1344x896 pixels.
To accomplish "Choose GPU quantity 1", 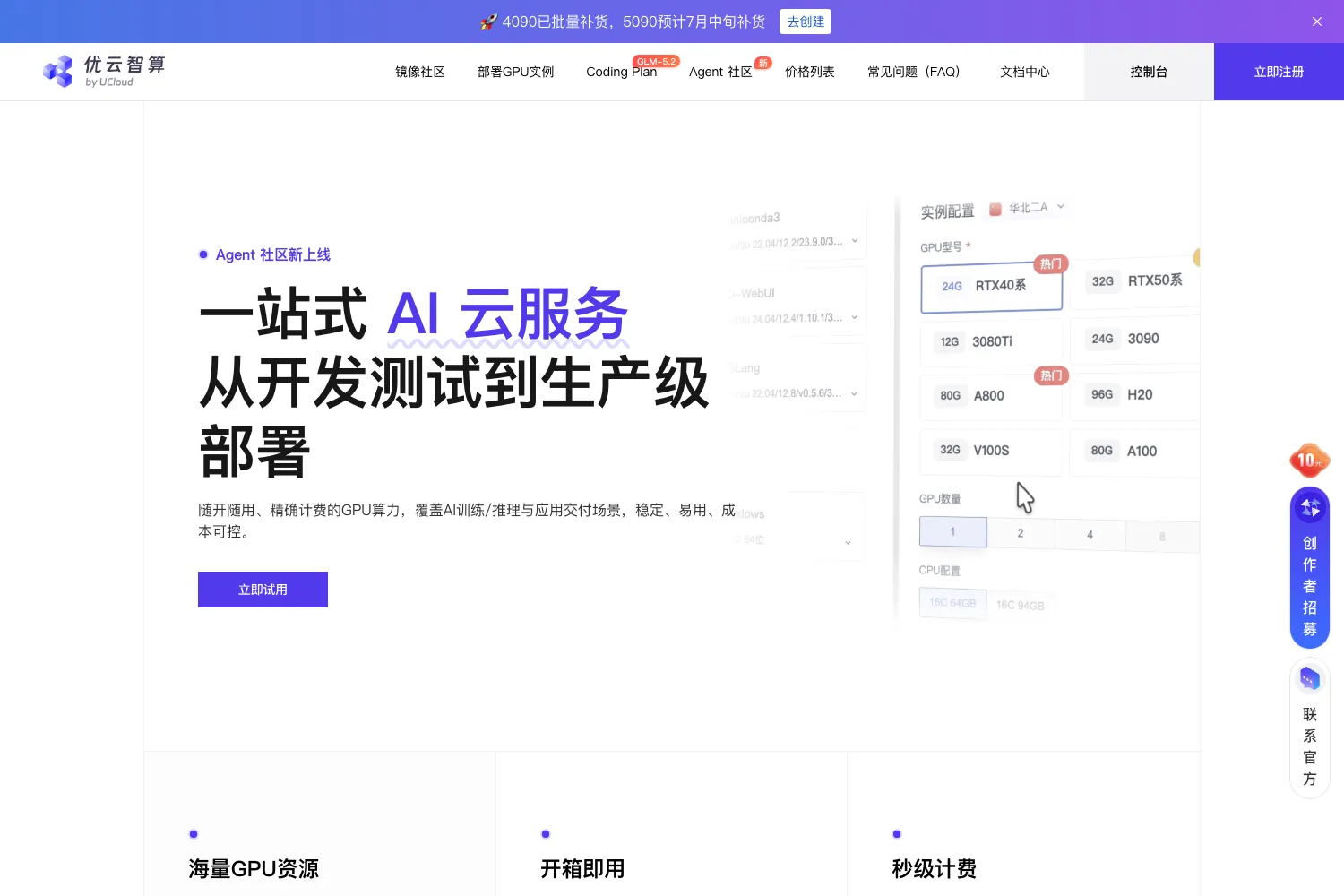I will tap(953, 532).
